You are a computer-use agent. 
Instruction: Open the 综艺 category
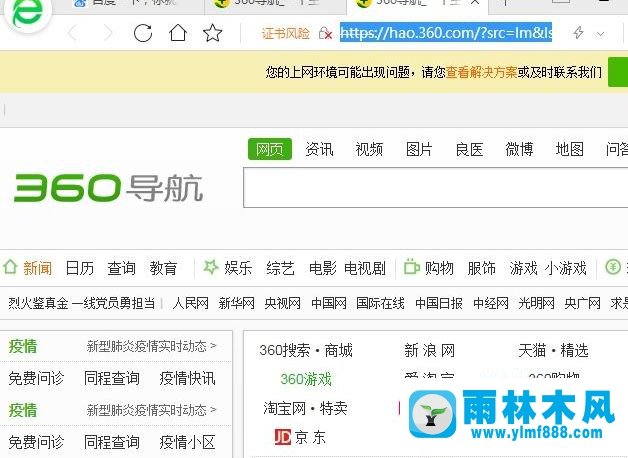click(280, 268)
